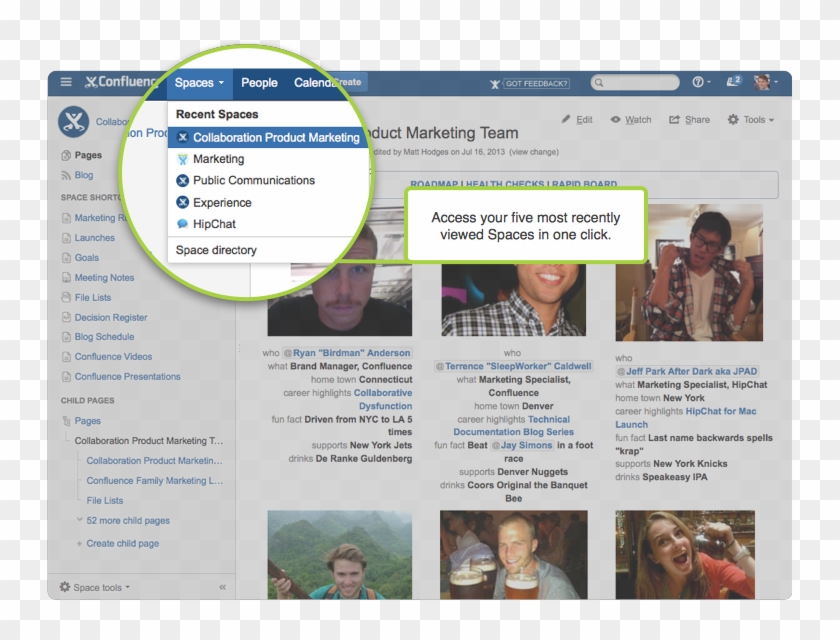Open the user profile avatar menu

pos(765,82)
